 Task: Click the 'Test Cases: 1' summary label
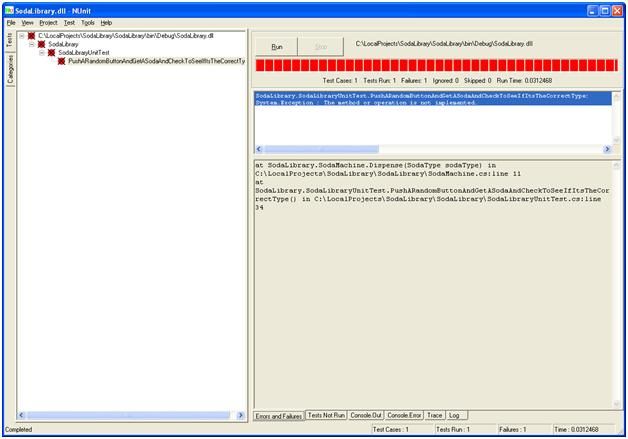tap(340, 81)
